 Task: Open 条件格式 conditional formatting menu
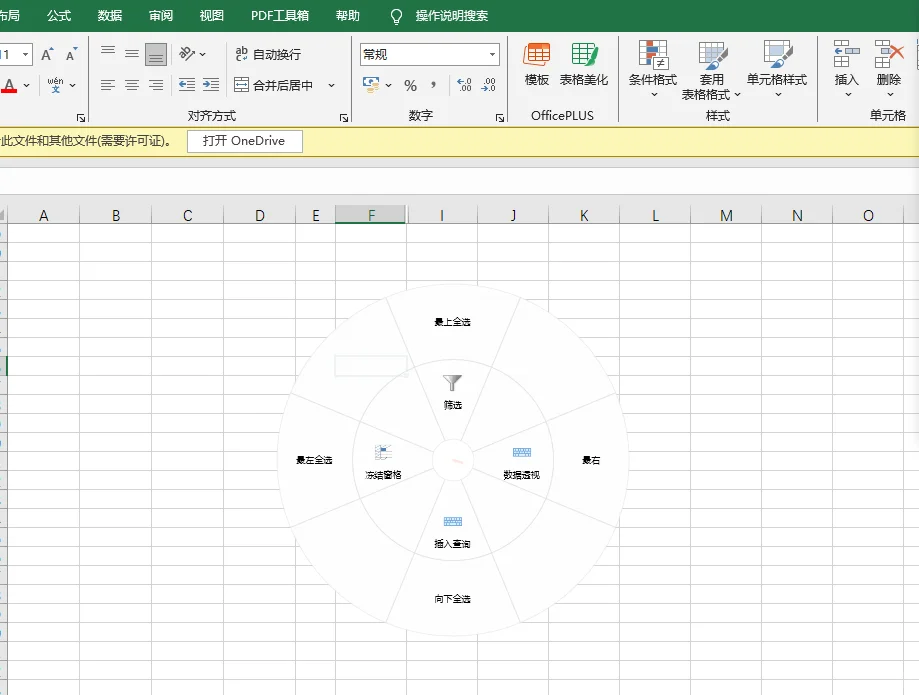click(653, 69)
